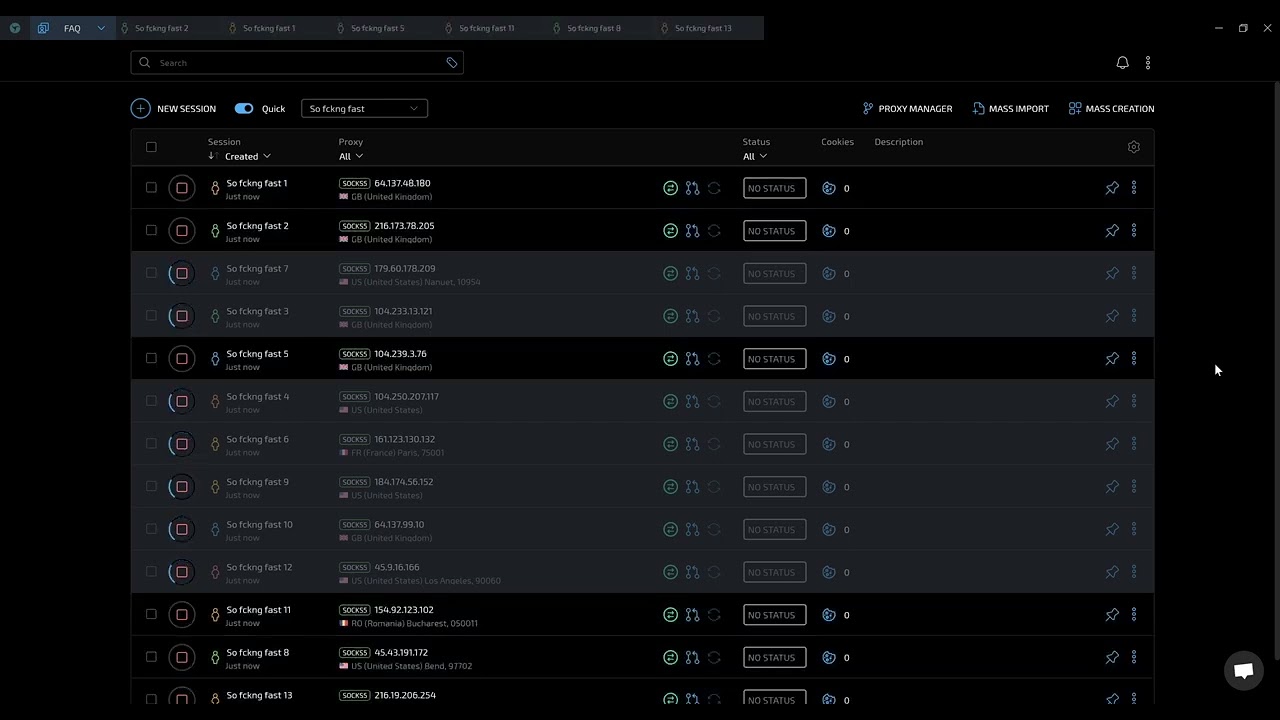Open NO STATUS dropdown for So fckng fast 5
This screenshot has width=1280, height=720.
(x=774, y=359)
